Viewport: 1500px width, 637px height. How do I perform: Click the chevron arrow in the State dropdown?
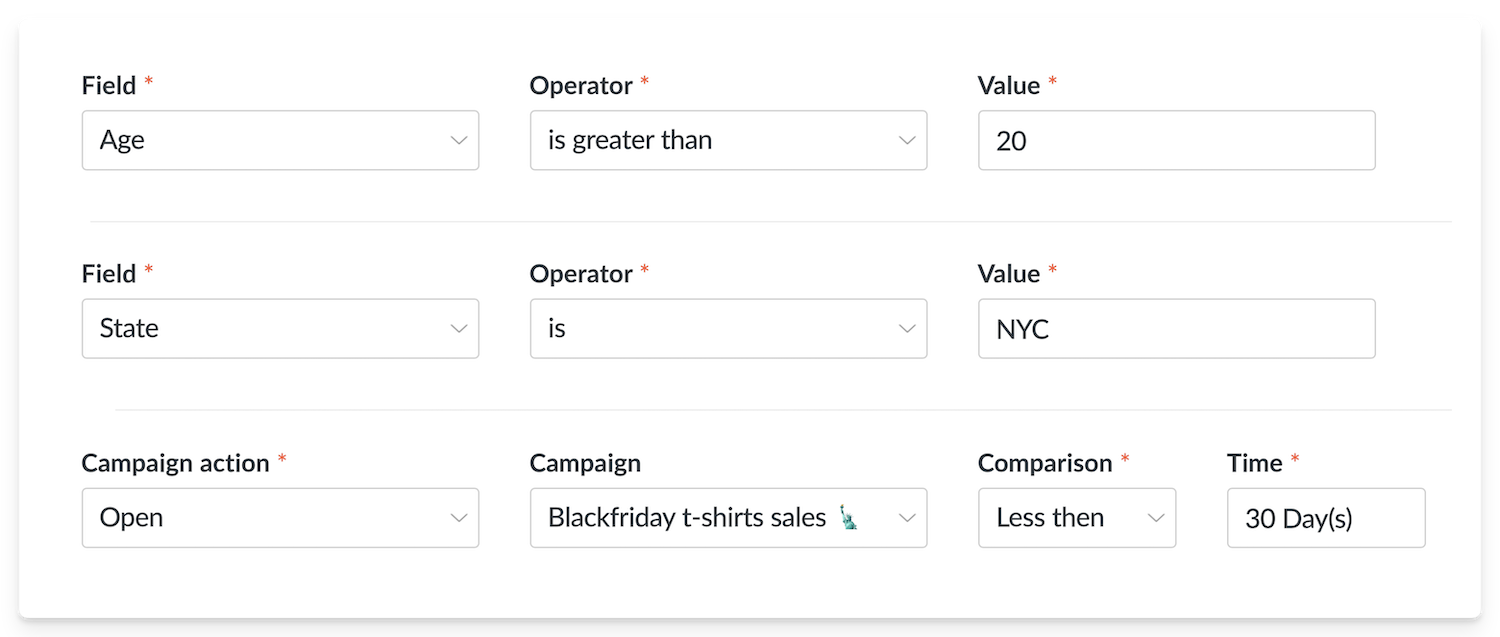(x=459, y=329)
